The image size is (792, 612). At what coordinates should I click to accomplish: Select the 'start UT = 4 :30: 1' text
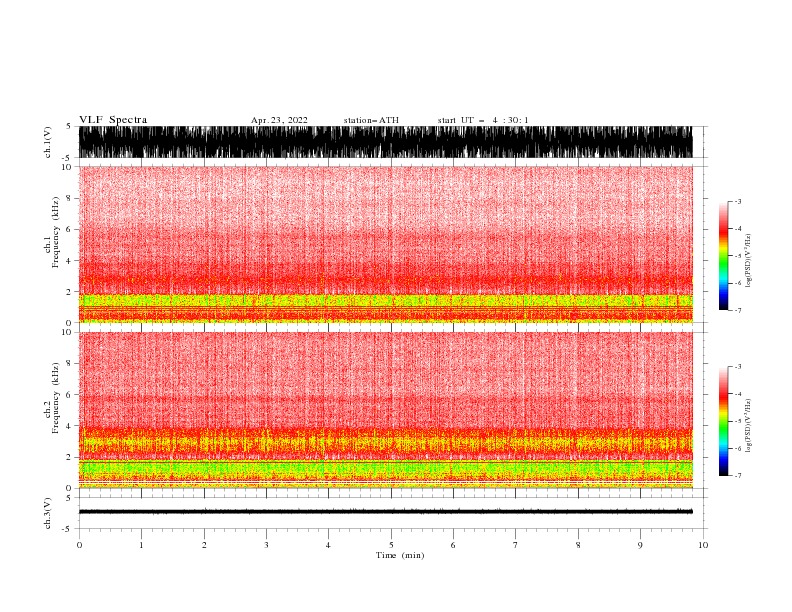[x=483, y=120]
